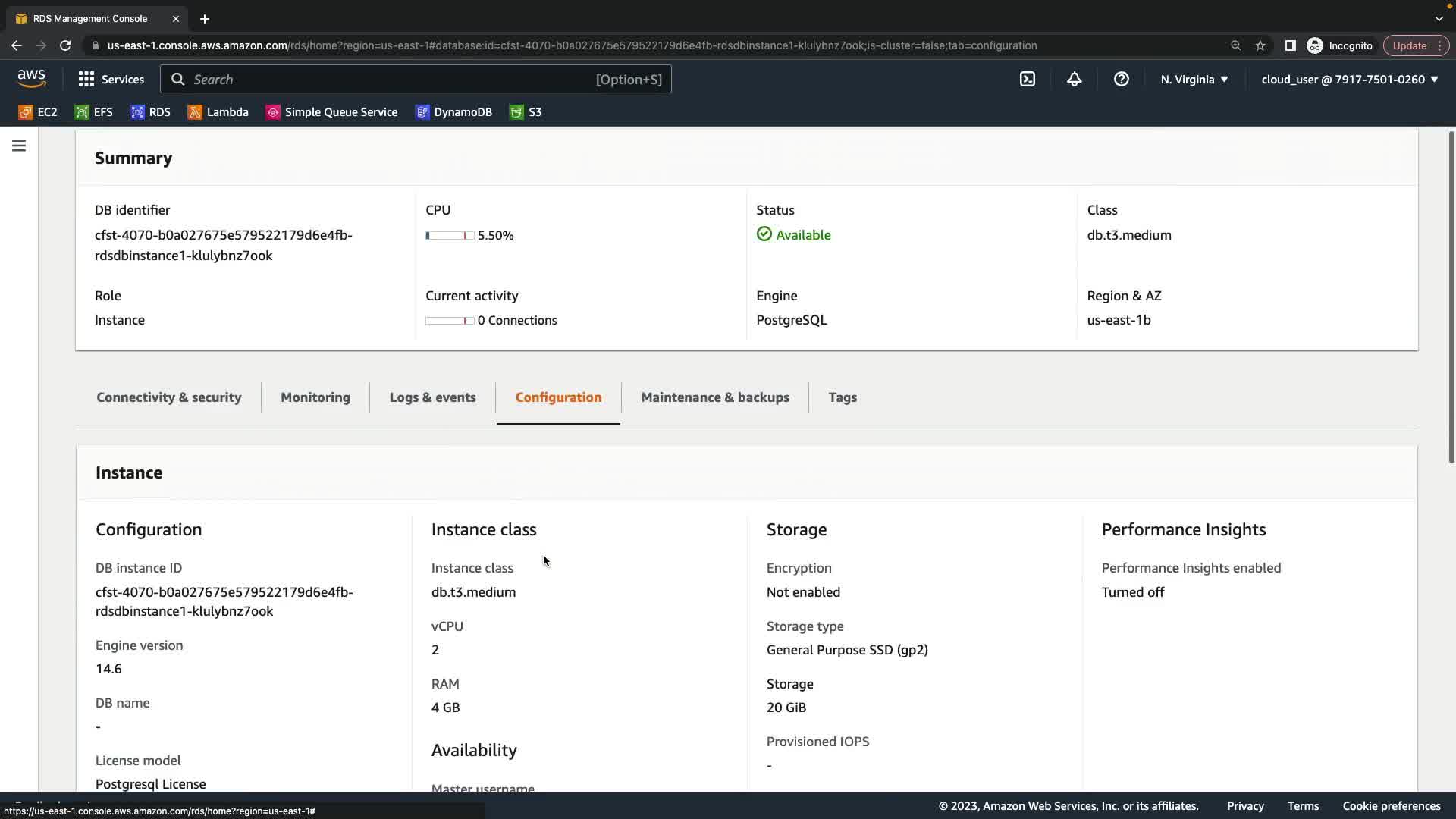Expand the hamburger side navigation menu

19,146
